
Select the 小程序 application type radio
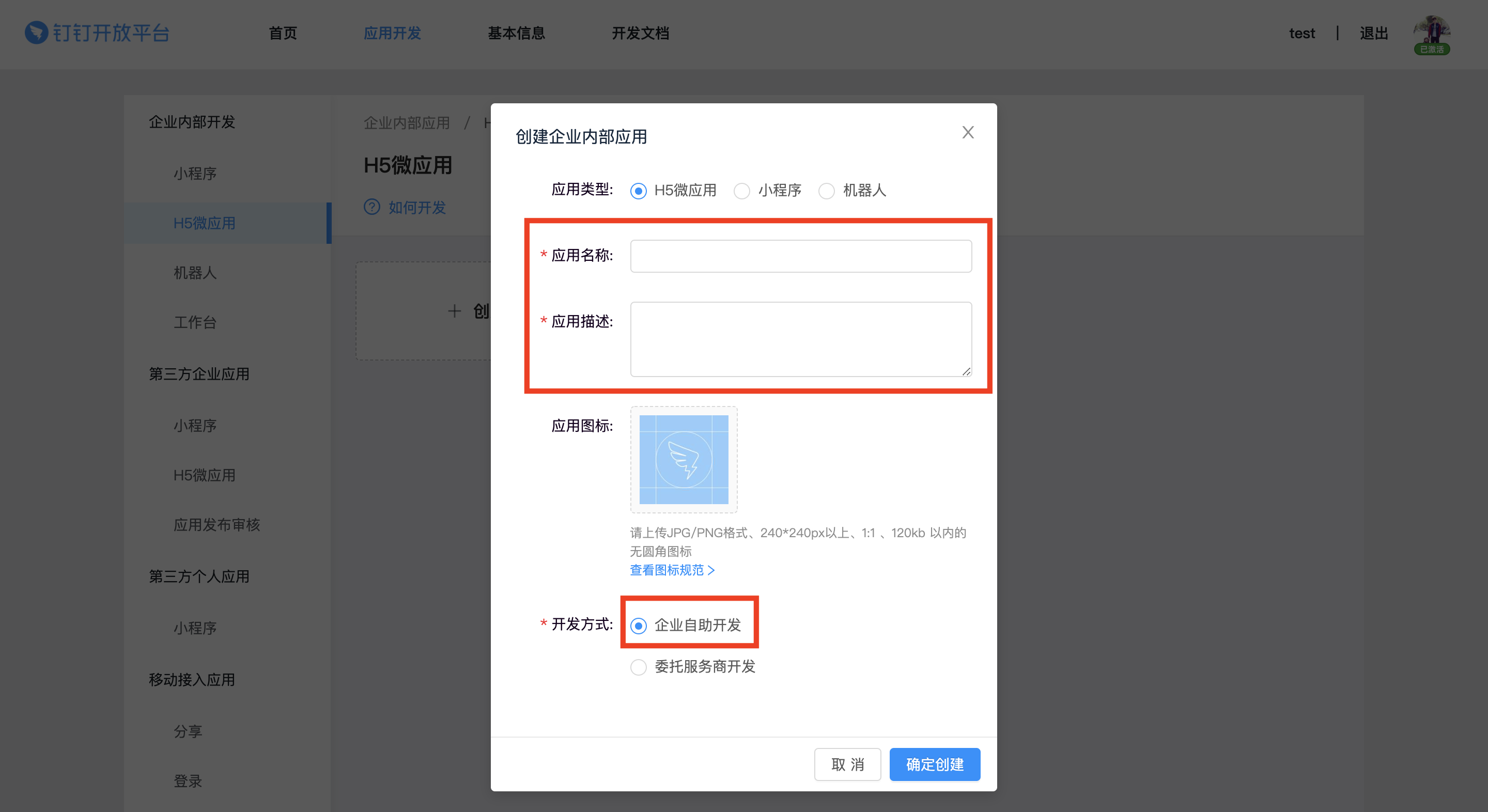(x=742, y=191)
